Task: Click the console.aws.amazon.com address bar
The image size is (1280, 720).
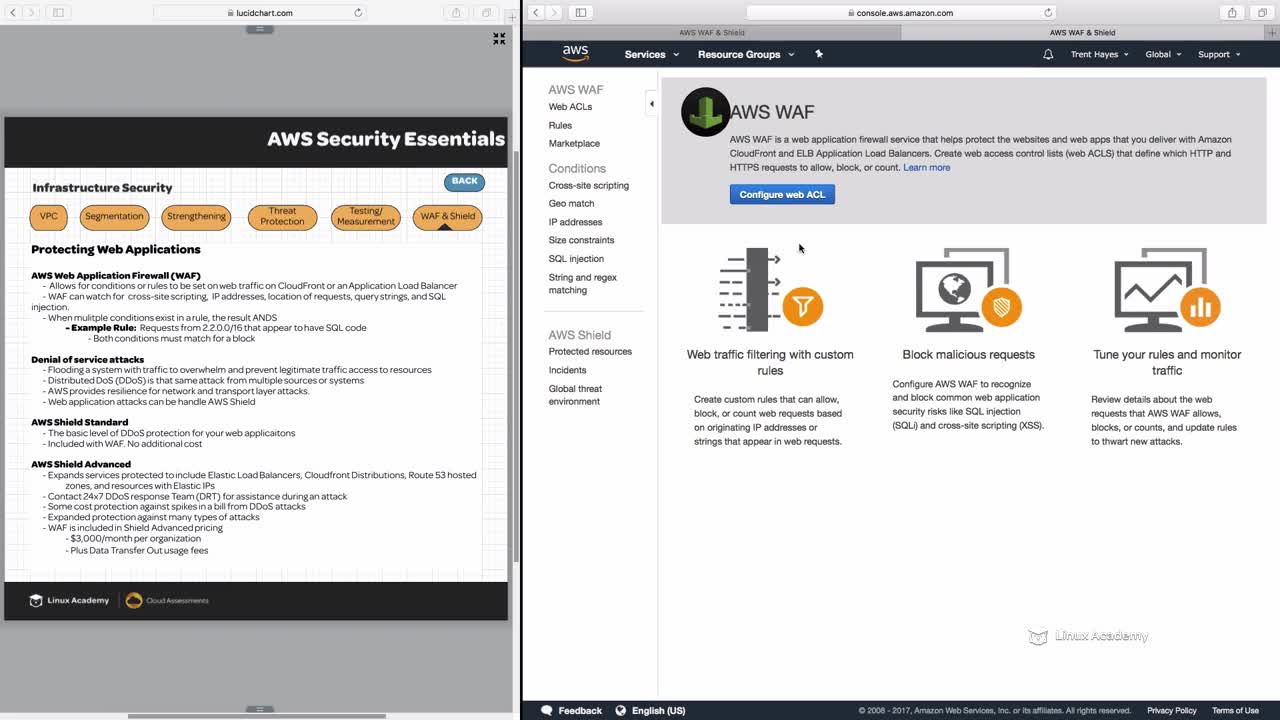Action: click(x=901, y=12)
